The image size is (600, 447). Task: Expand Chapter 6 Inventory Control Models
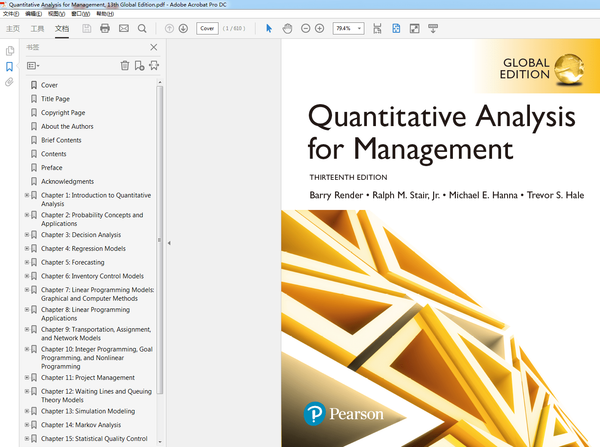(x=27, y=276)
